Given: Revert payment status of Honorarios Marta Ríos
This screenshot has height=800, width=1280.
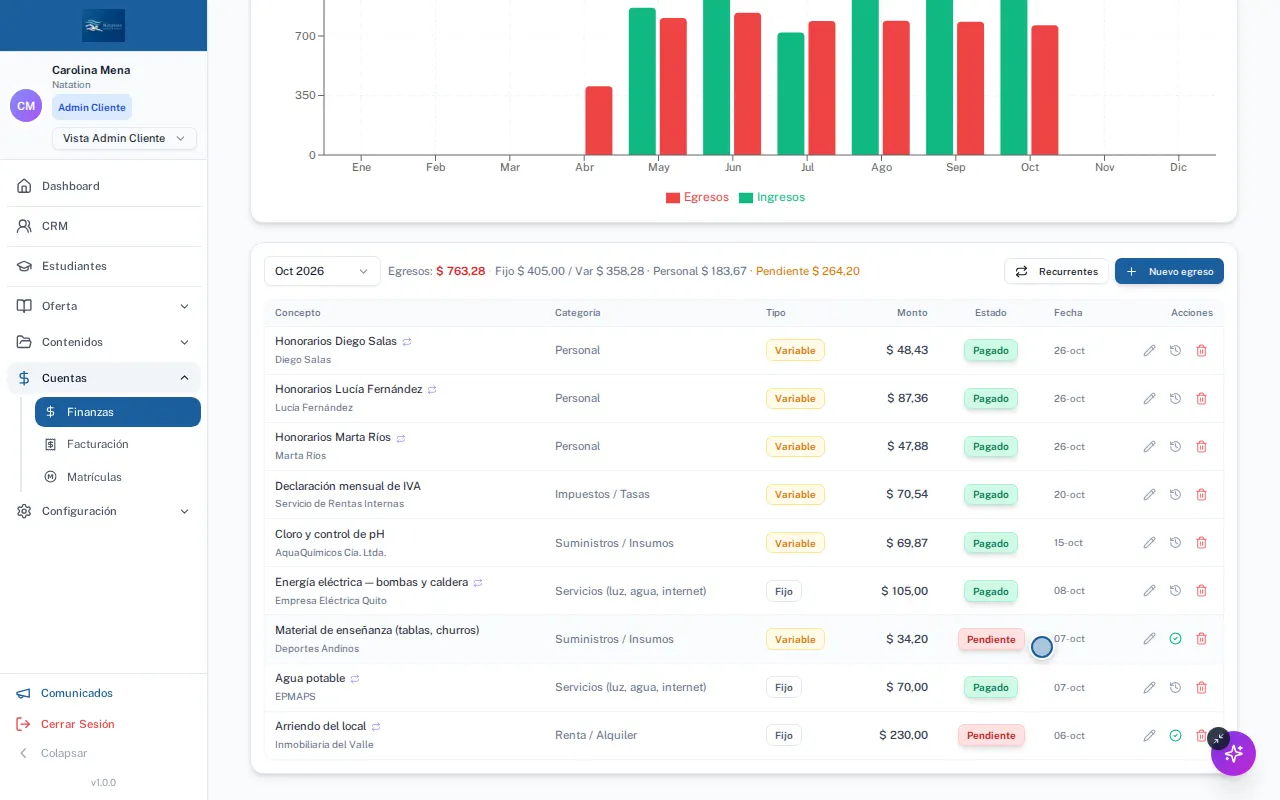Looking at the screenshot, I should [x=1175, y=446].
